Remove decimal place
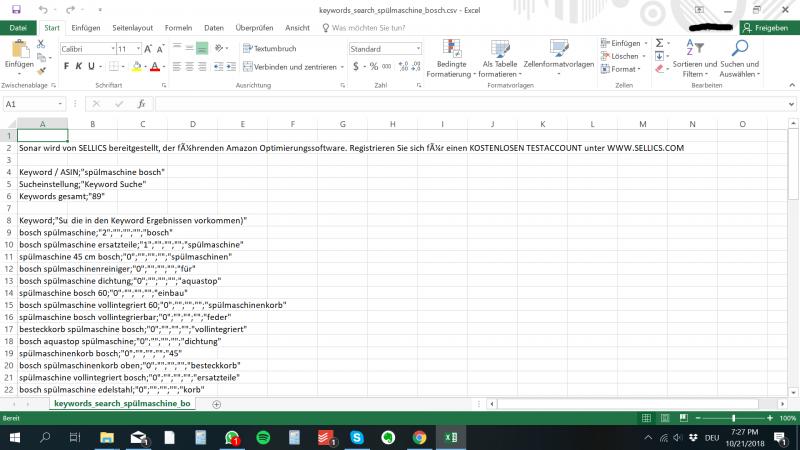This screenshot has height=450, width=800. (416, 66)
